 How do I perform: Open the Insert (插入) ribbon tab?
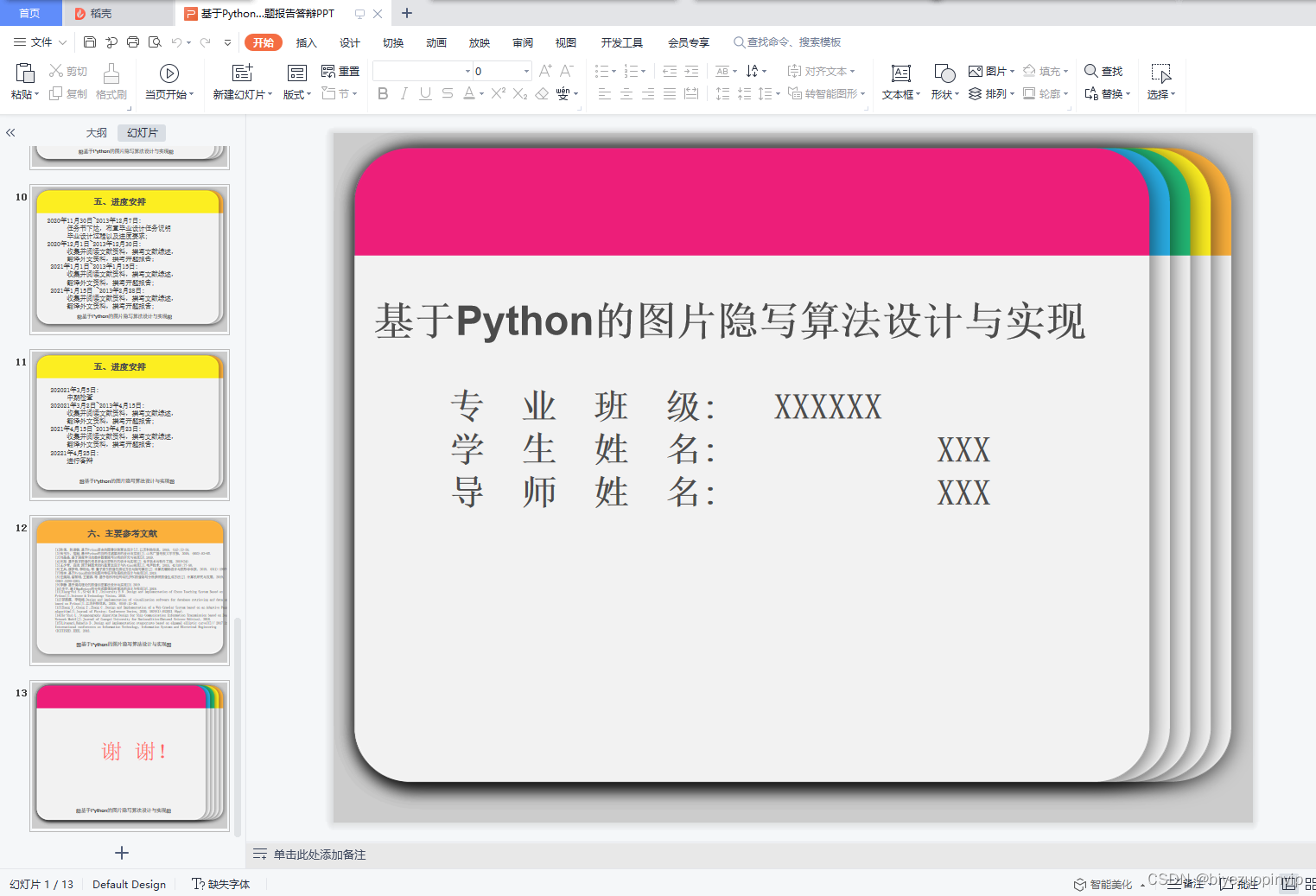coord(307,42)
